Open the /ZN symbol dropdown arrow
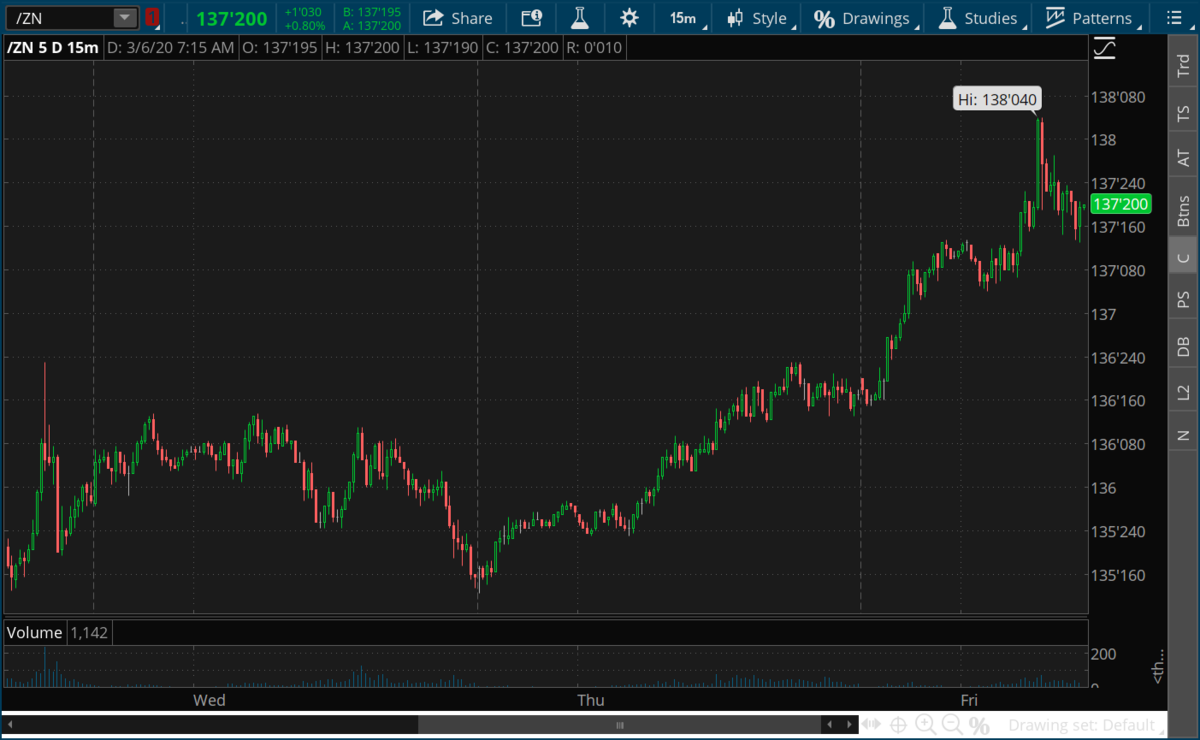 (124, 18)
